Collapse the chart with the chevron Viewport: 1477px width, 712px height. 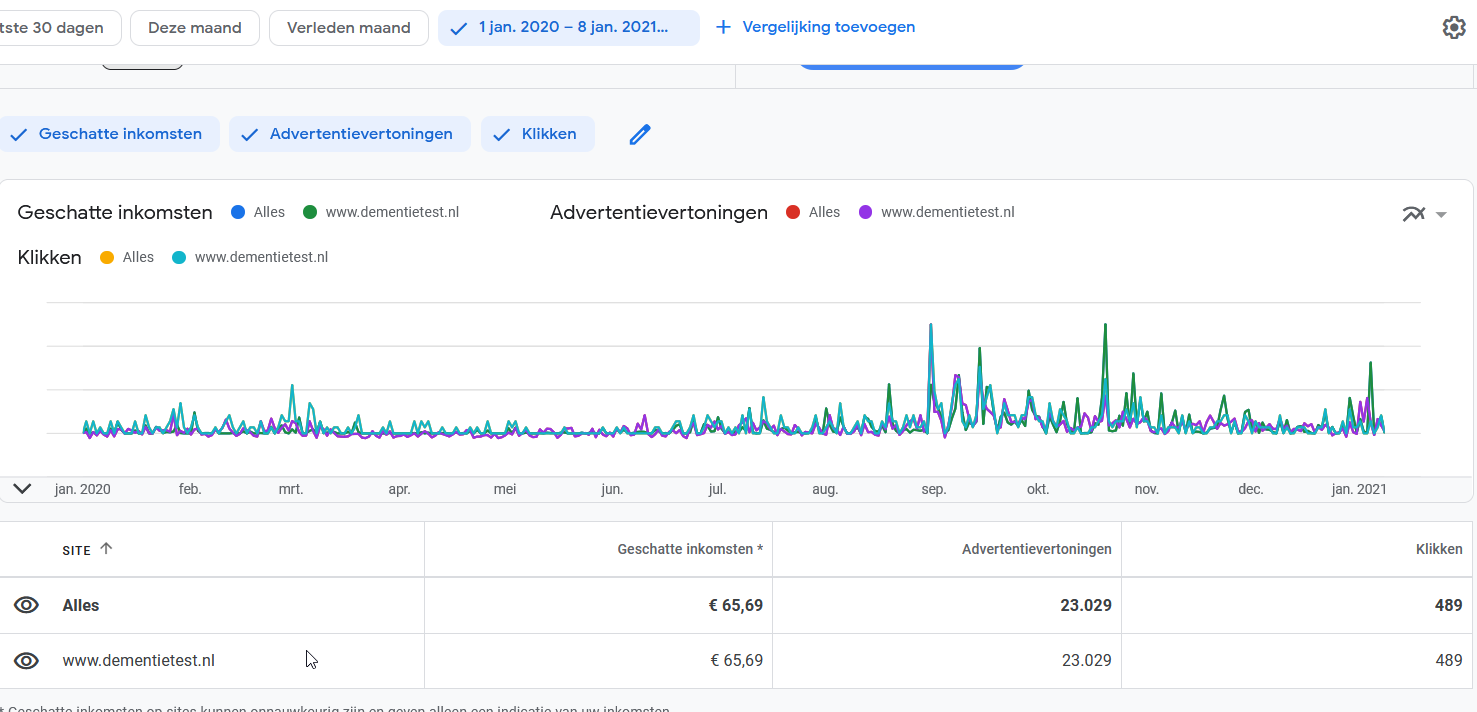tap(22, 489)
